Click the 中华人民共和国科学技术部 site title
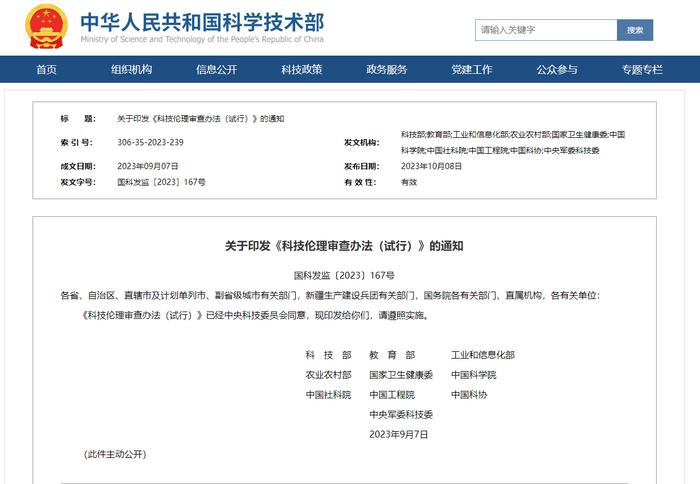Screen dimensions: 700x484 (202, 22)
